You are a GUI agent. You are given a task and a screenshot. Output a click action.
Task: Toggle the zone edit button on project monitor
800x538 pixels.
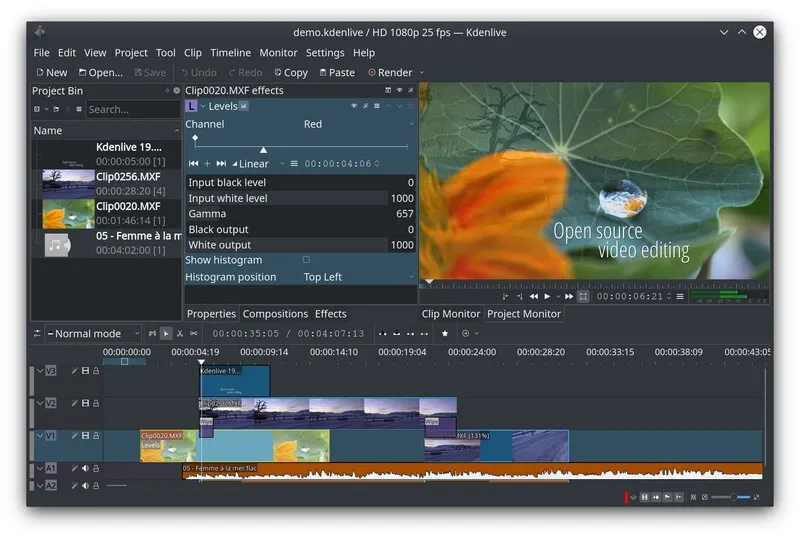pyautogui.click(x=583, y=297)
